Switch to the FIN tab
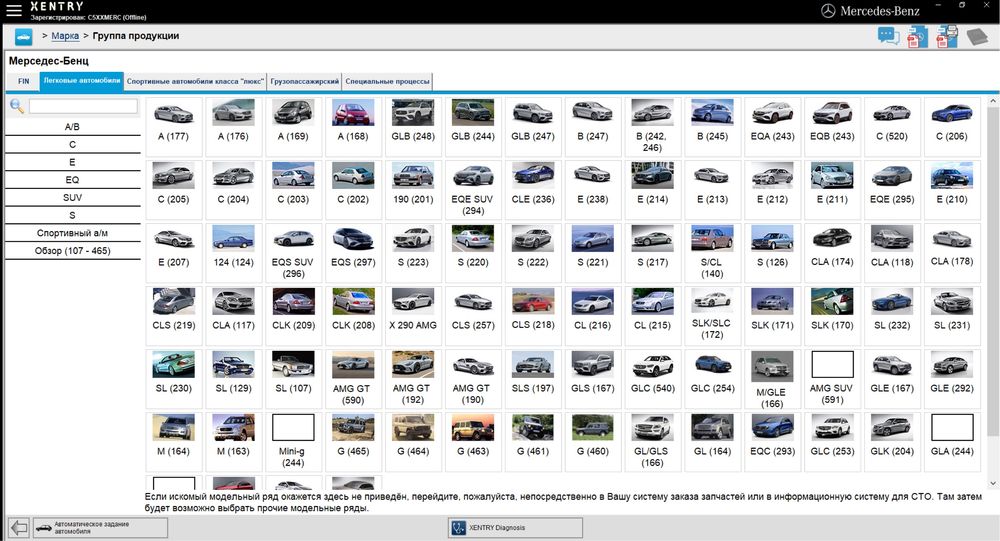This screenshot has height=541, width=1000. [x=24, y=81]
